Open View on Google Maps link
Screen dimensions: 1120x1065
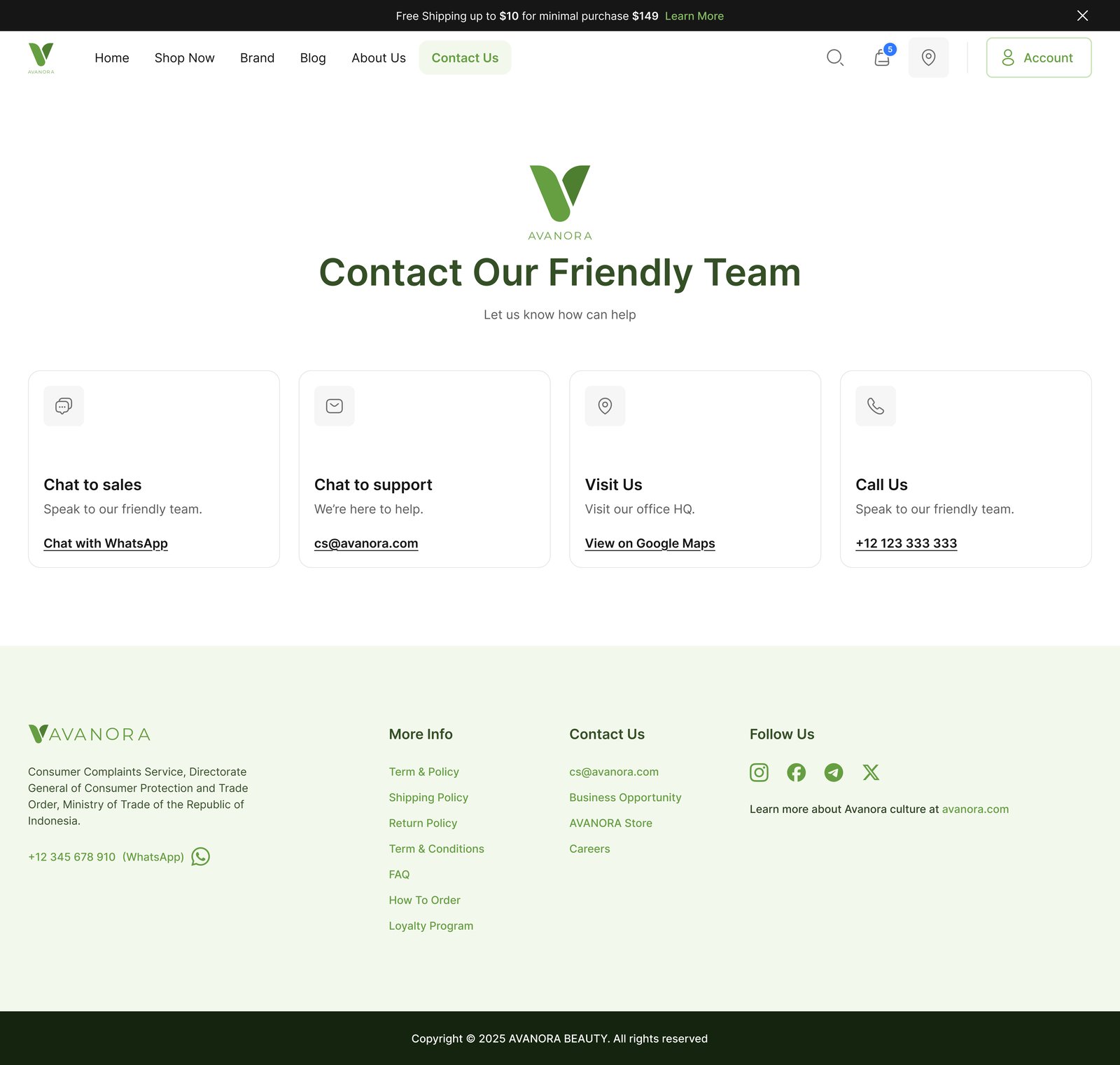(650, 543)
